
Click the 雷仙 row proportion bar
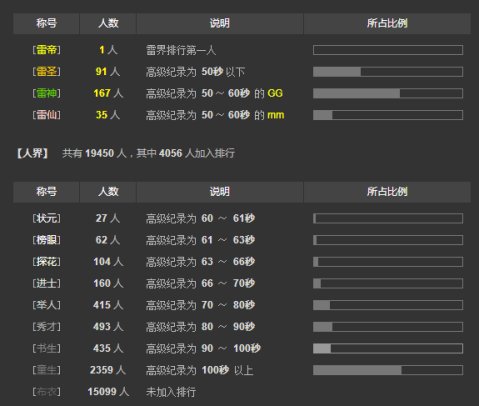[x=388, y=115]
